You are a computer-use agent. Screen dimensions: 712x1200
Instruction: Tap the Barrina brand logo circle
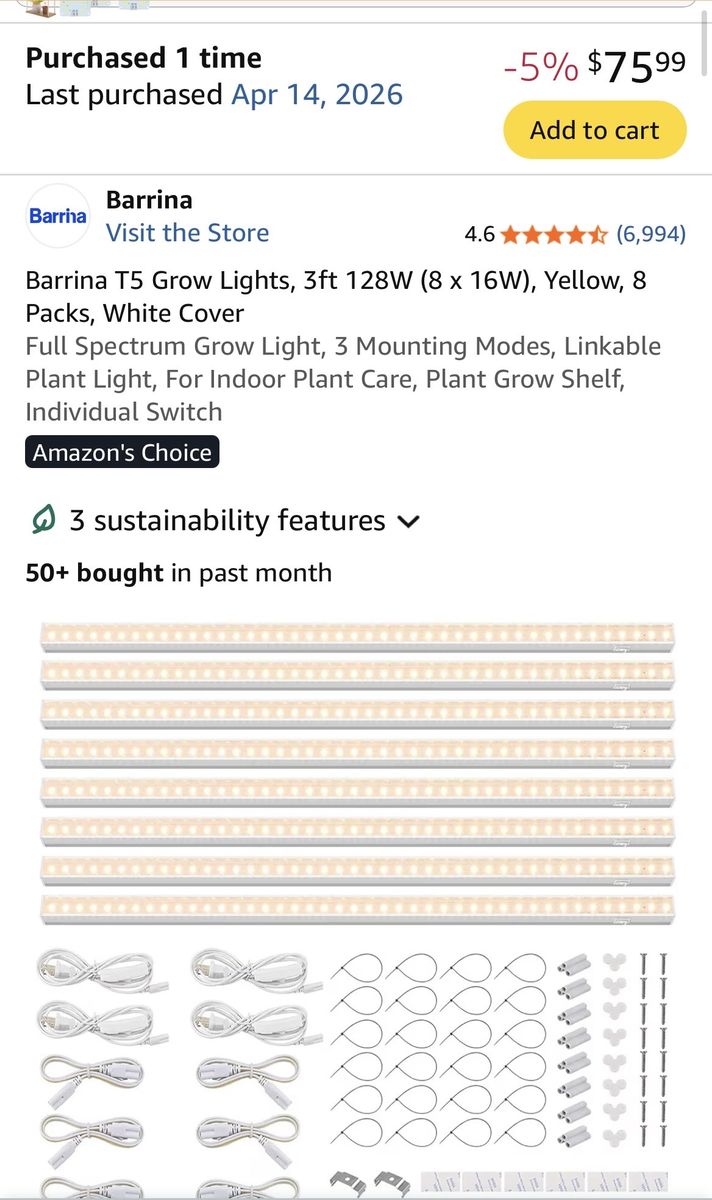coord(57,216)
